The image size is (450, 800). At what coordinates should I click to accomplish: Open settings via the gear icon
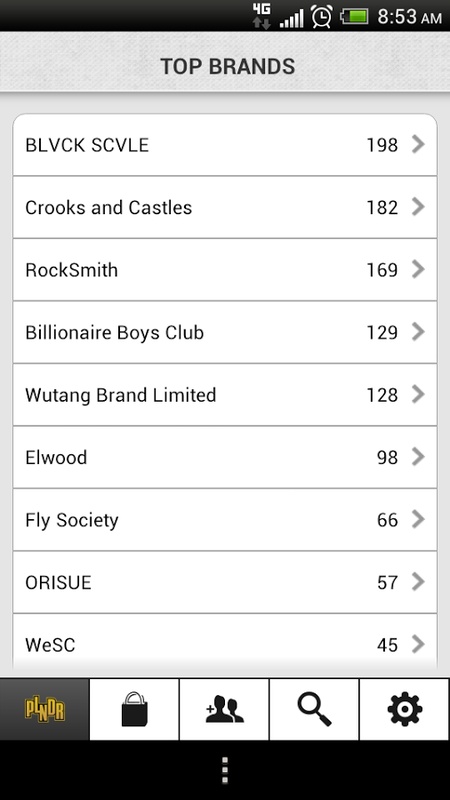click(x=405, y=709)
